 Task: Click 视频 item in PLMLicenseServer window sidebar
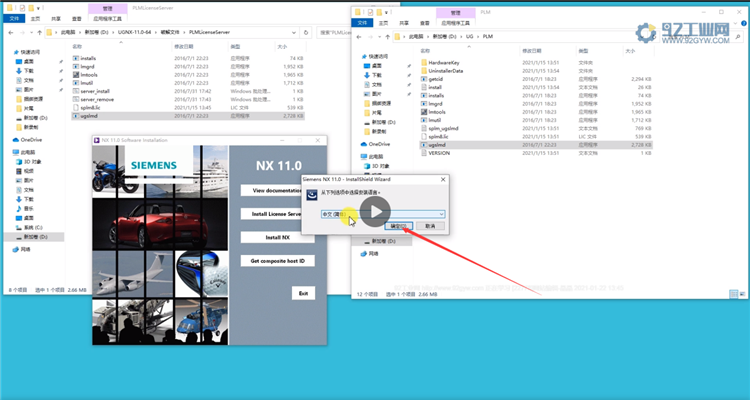29,171
